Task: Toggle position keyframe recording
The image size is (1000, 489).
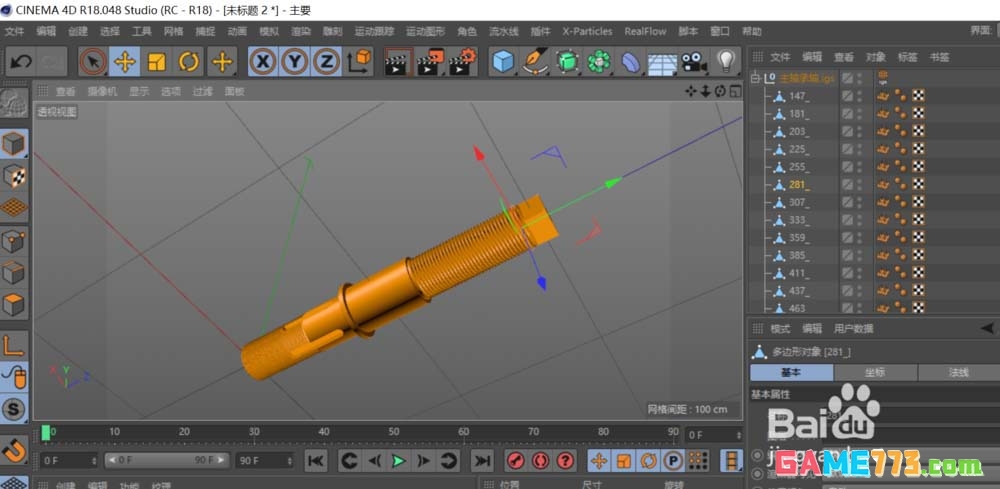Action: 598,460
